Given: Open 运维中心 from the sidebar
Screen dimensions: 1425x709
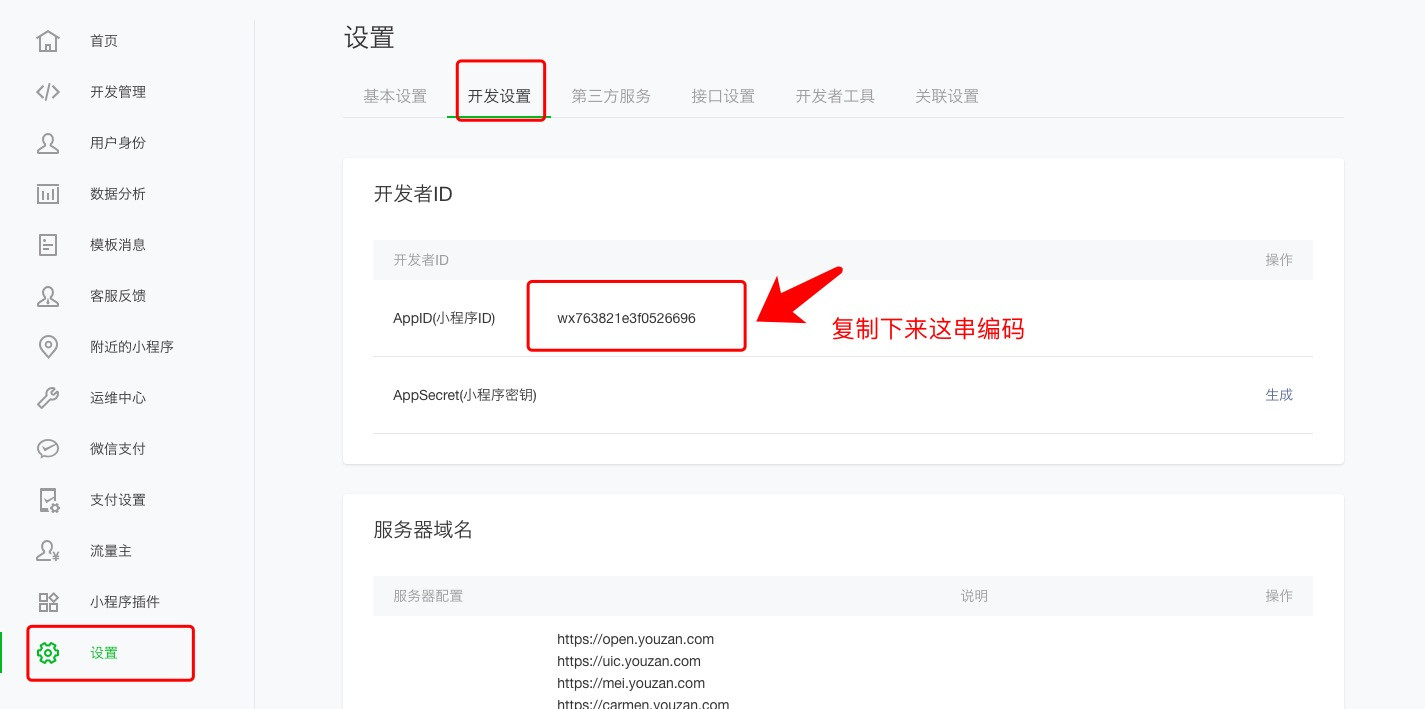Looking at the screenshot, I should click(118, 398).
